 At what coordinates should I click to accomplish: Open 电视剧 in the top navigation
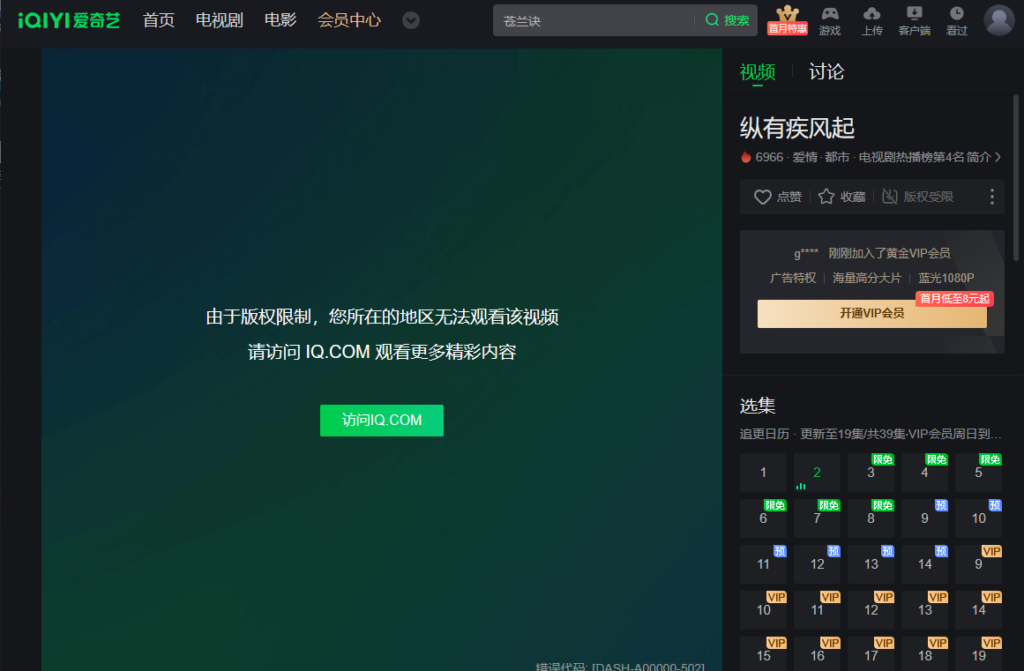coord(219,20)
